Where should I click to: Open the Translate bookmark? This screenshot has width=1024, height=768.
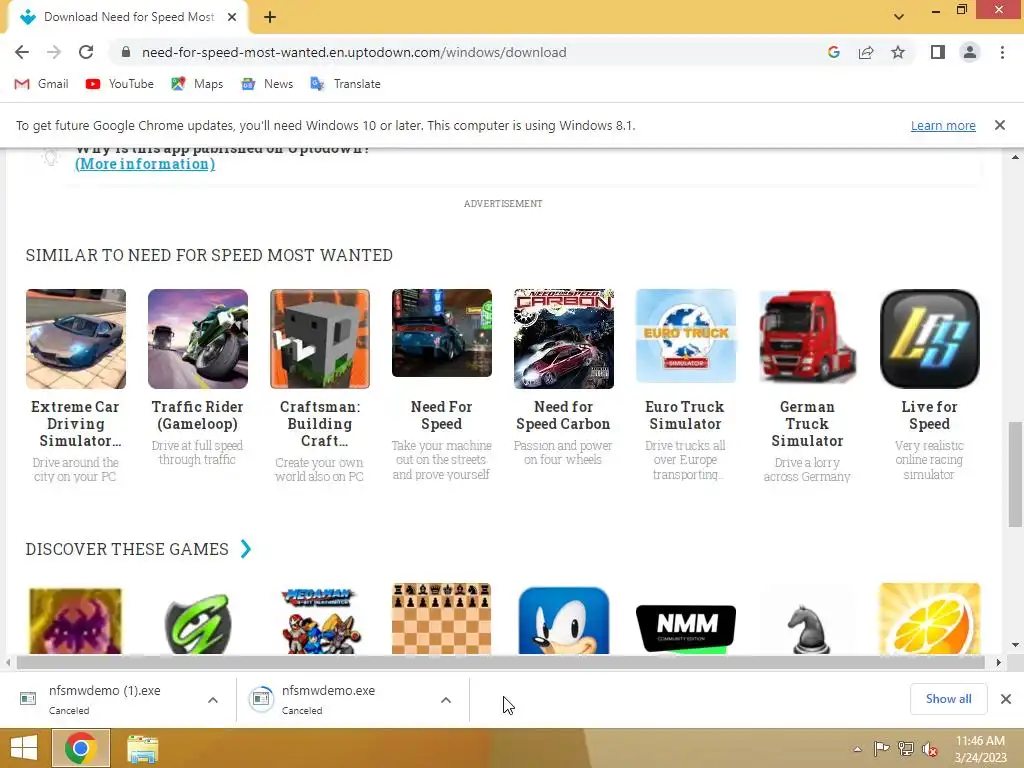345,84
